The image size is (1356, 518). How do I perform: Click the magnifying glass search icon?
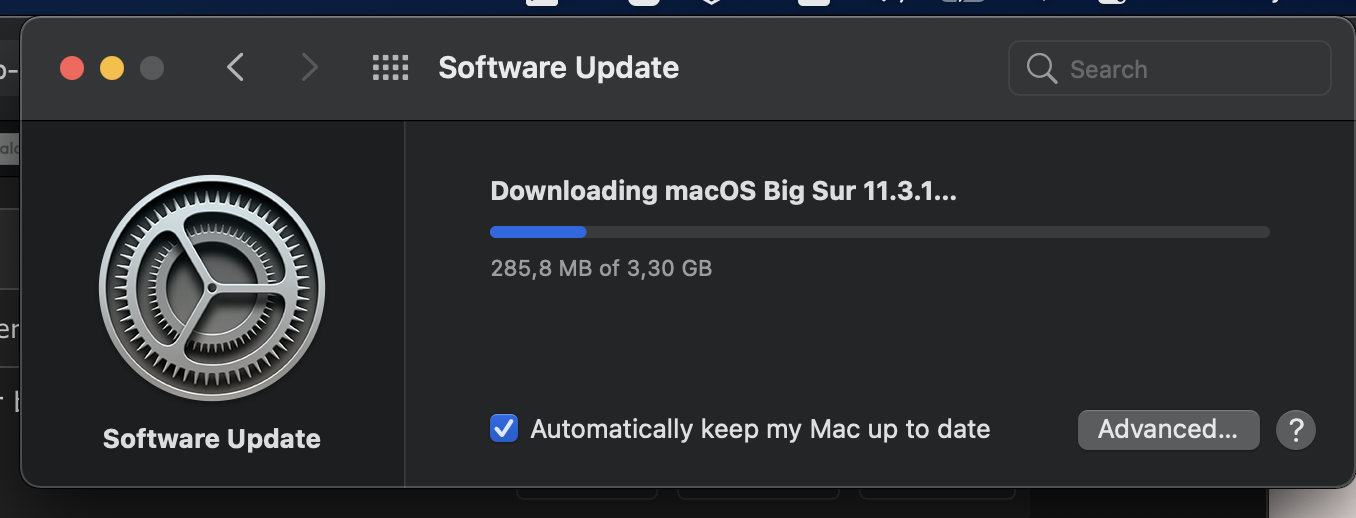1042,69
